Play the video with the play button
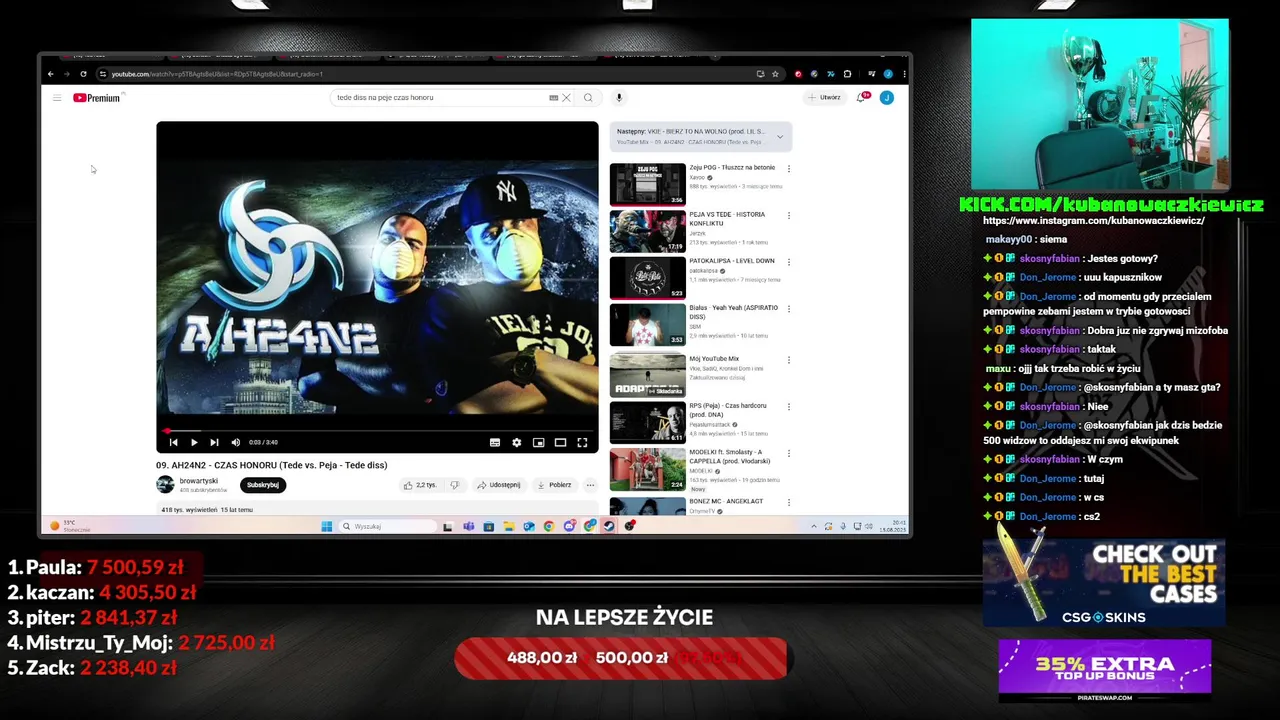1280x720 pixels. click(x=194, y=442)
